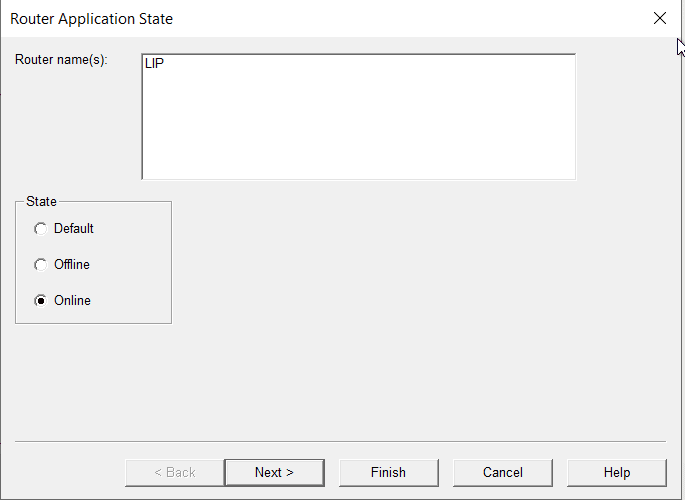
Task: Open Help for this dialog
Action: (616, 472)
